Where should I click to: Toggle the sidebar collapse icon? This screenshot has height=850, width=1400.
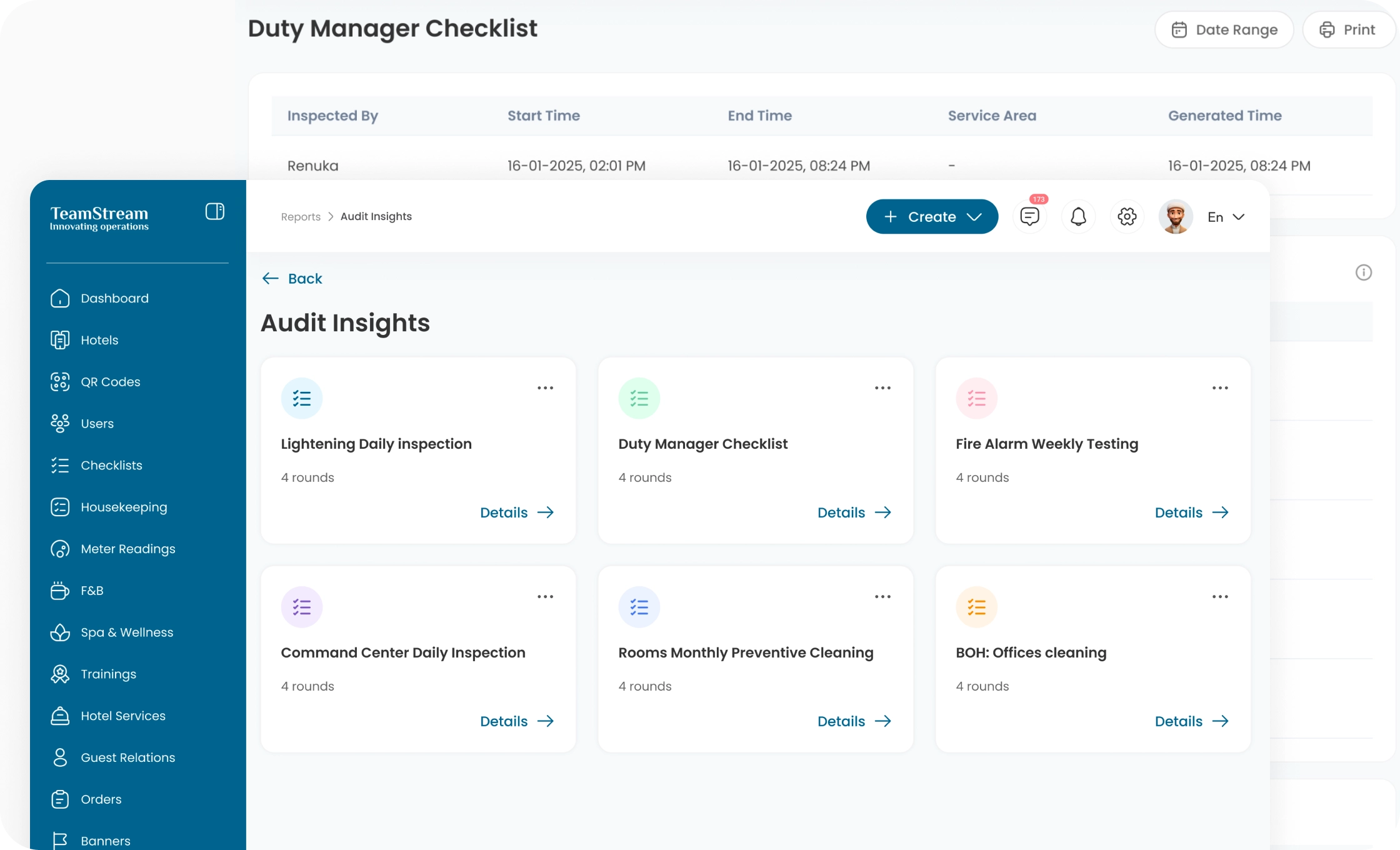[x=214, y=211]
